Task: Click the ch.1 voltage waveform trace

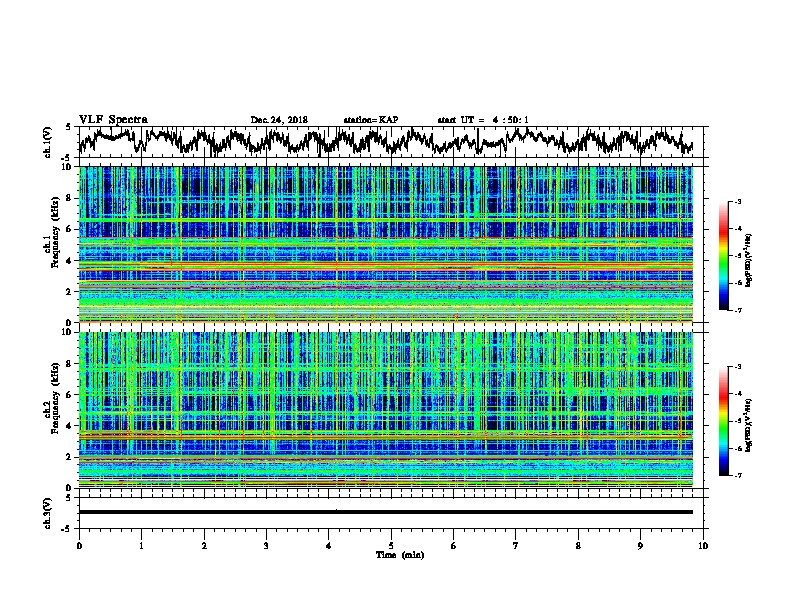Action: (386, 141)
